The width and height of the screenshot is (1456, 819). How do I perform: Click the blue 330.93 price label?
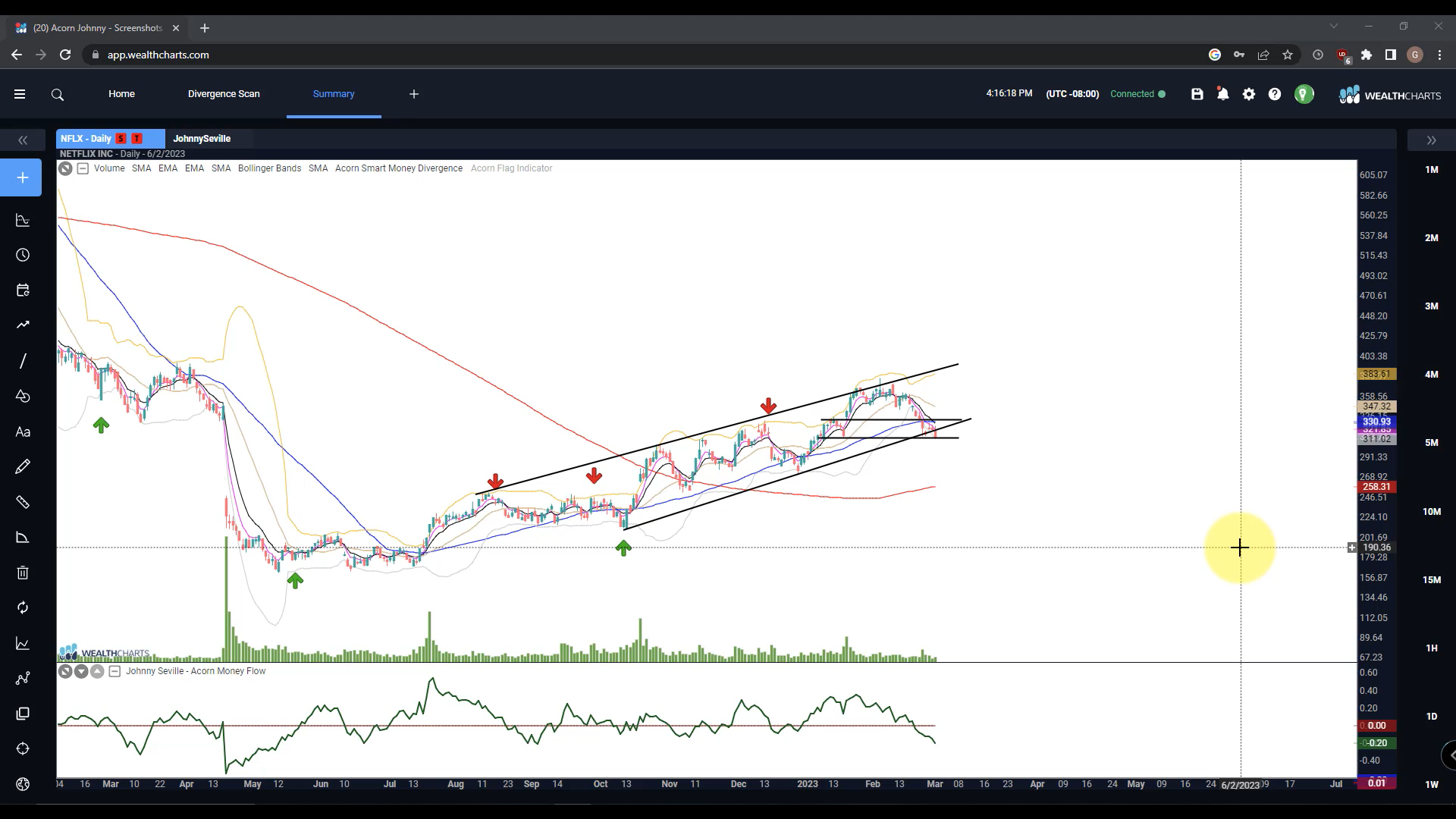pos(1376,422)
